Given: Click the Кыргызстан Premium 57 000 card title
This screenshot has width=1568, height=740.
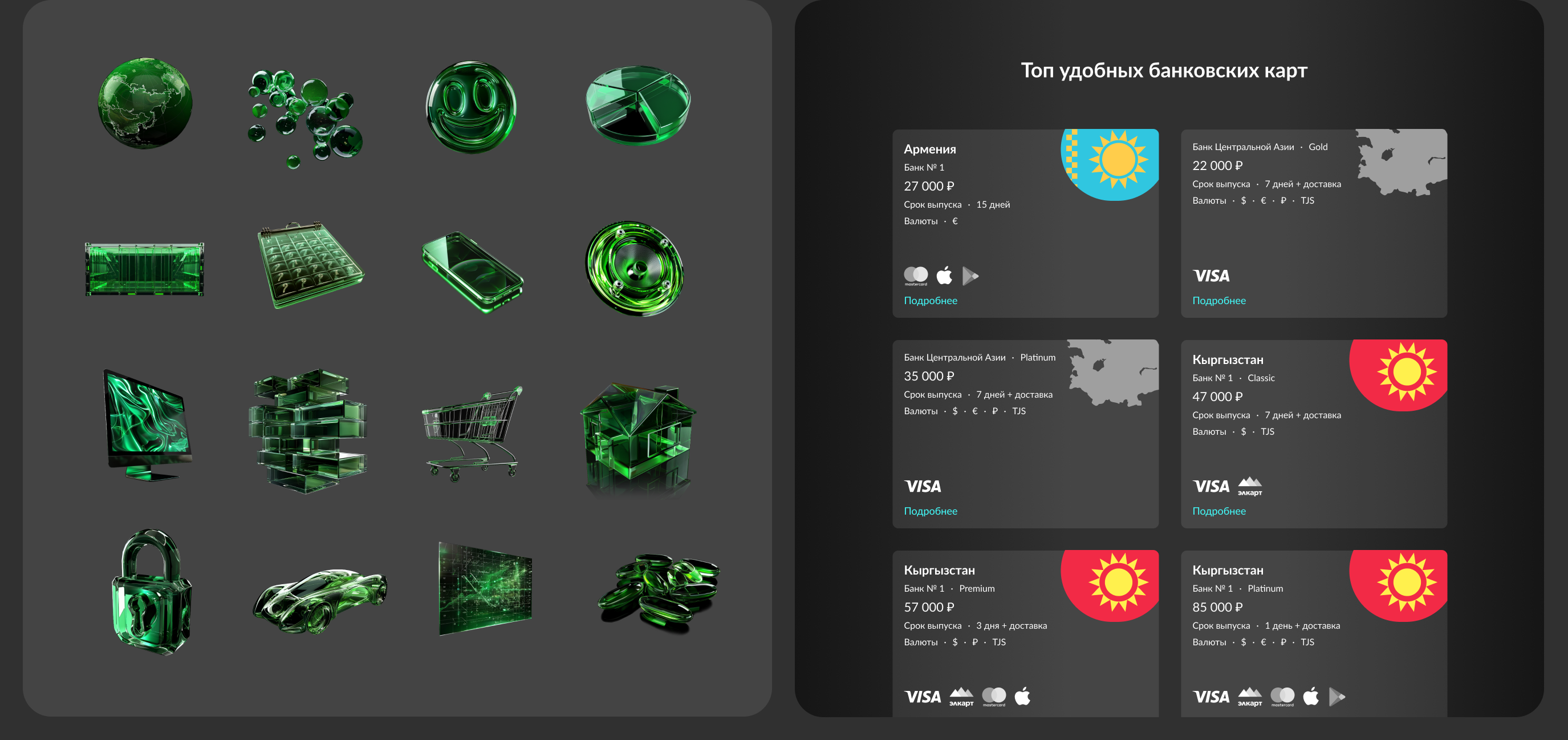Looking at the screenshot, I should 939,570.
